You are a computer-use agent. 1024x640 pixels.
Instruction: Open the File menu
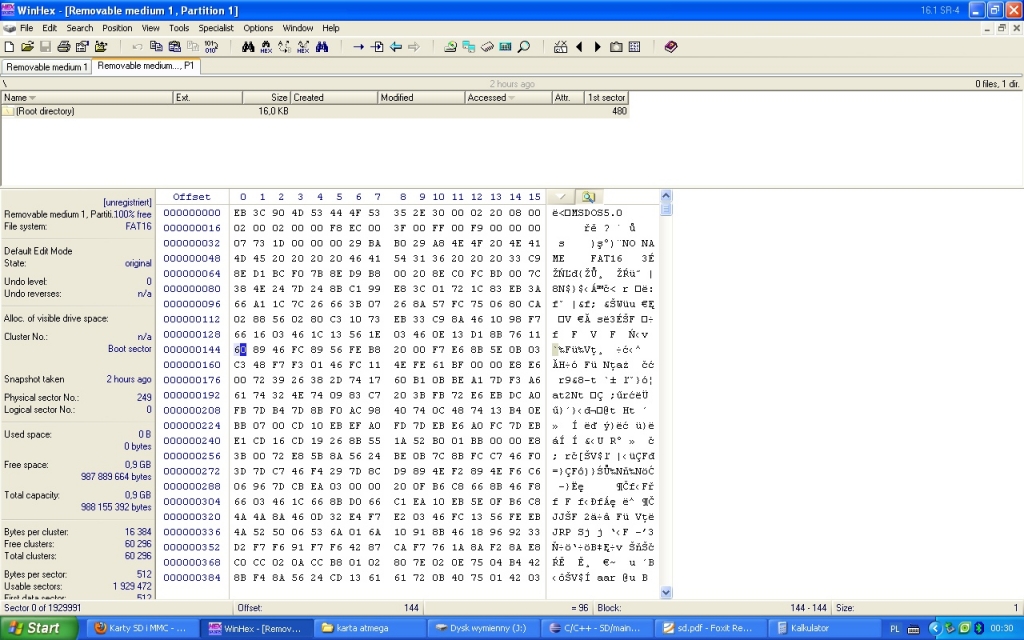pos(26,28)
